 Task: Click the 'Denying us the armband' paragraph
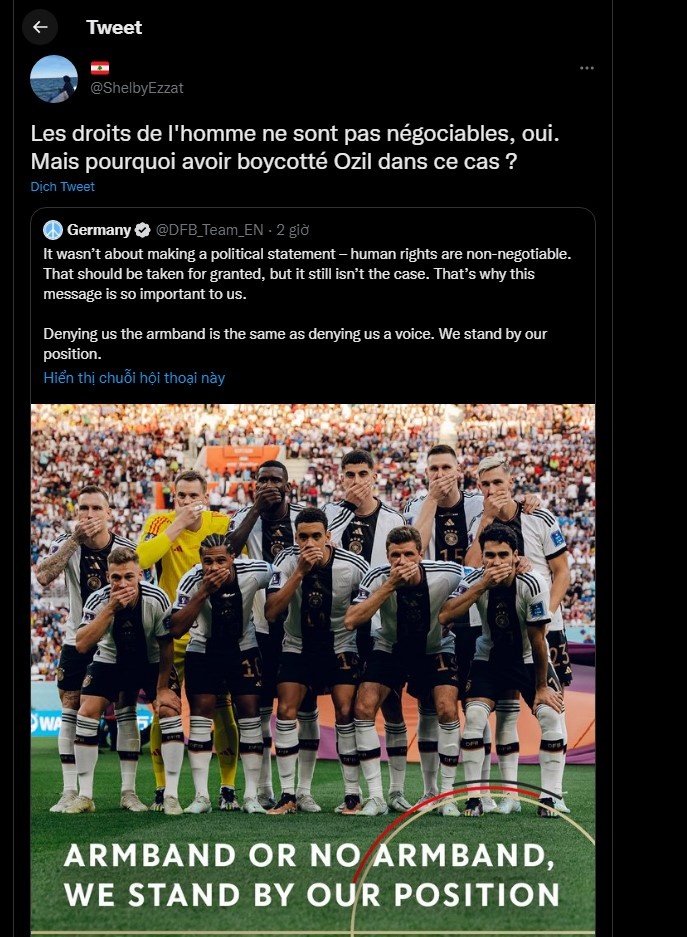[295, 344]
